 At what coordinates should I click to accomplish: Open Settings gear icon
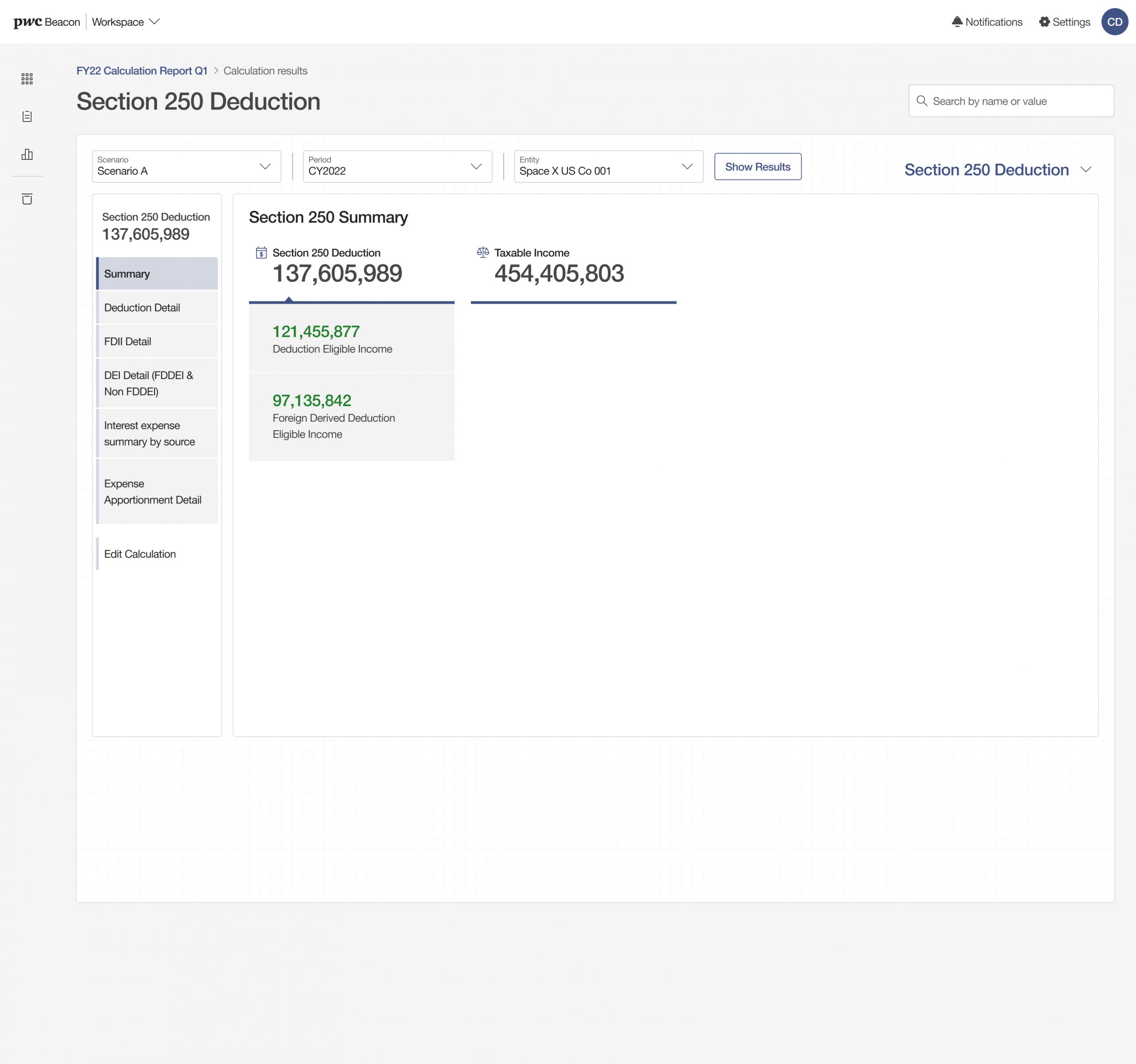[1044, 22]
